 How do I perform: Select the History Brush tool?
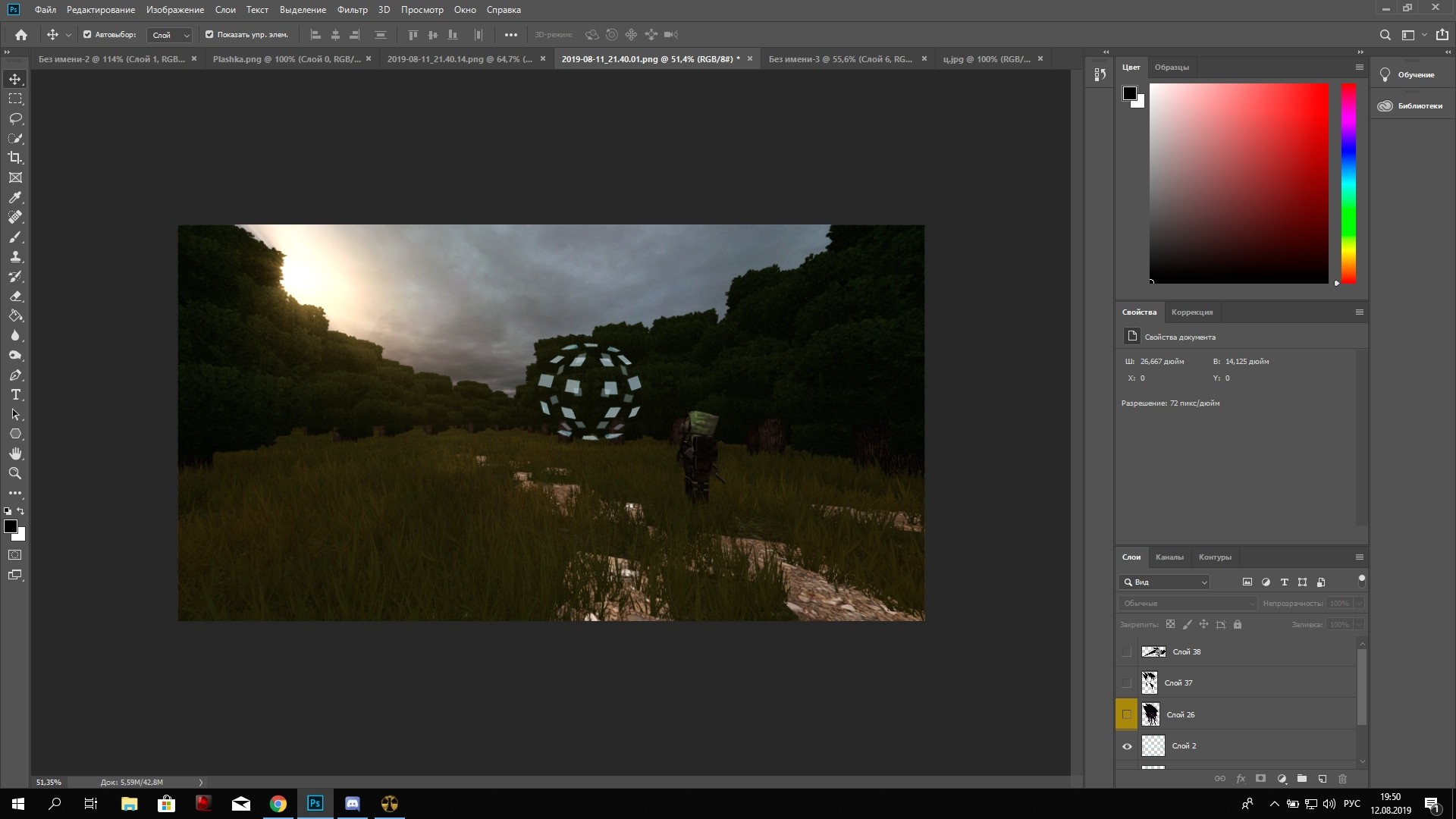(15, 276)
